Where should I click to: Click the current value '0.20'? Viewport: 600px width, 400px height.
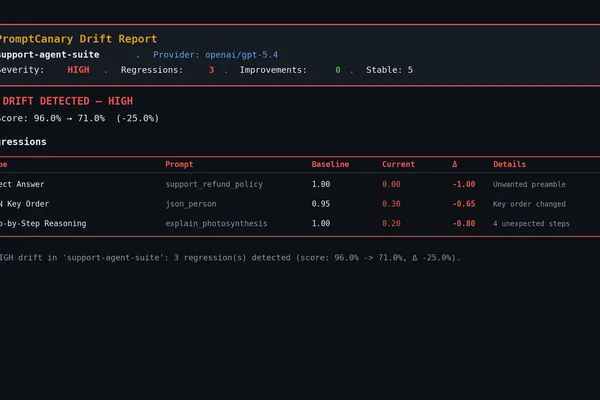[391, 224]
